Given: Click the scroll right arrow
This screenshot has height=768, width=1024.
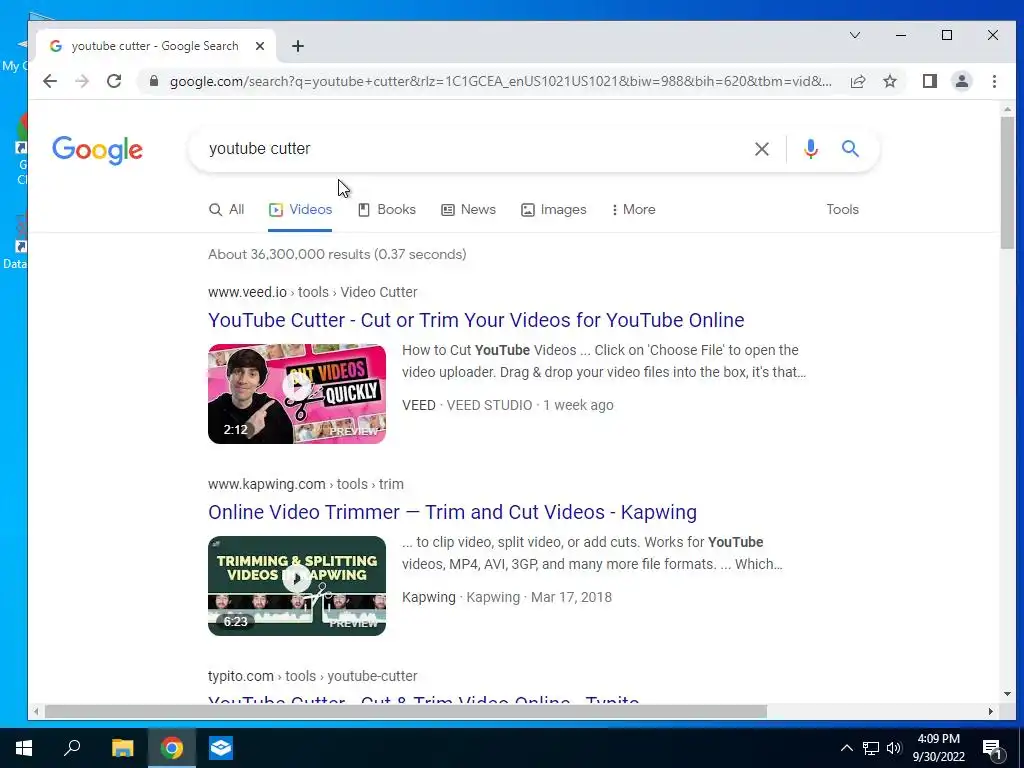Looking at the screenshot, I should 991,711.
